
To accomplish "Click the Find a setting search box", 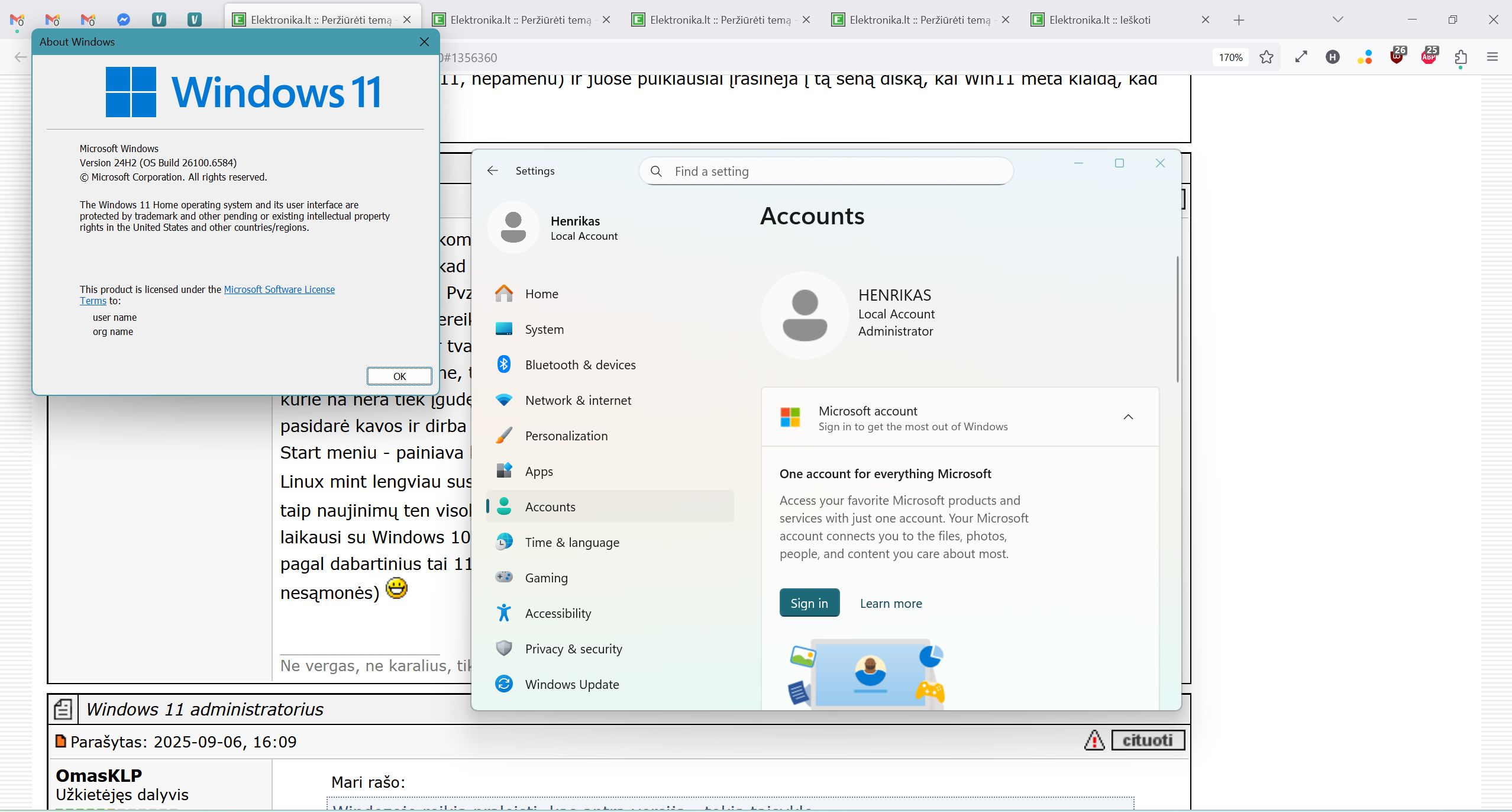I will [x=826, y=171].
